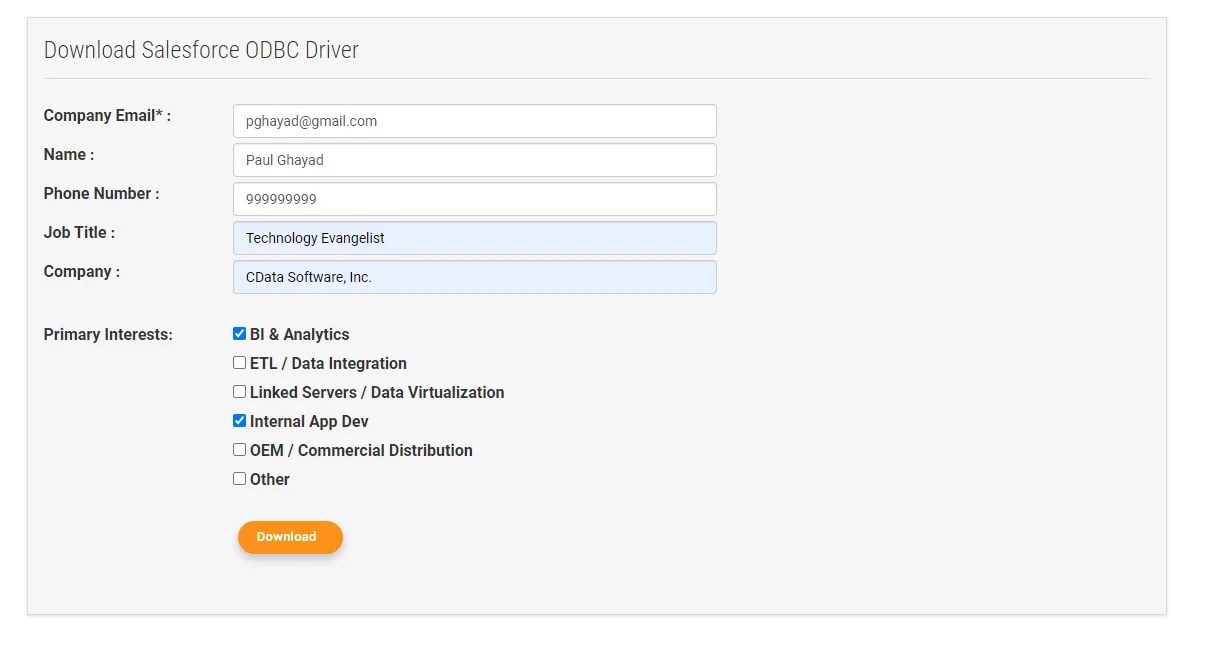This screenshot has height=645, width=1210.
Task: Uncheck the "BI & Analytics" checkbox
Action: pos(239,333)
